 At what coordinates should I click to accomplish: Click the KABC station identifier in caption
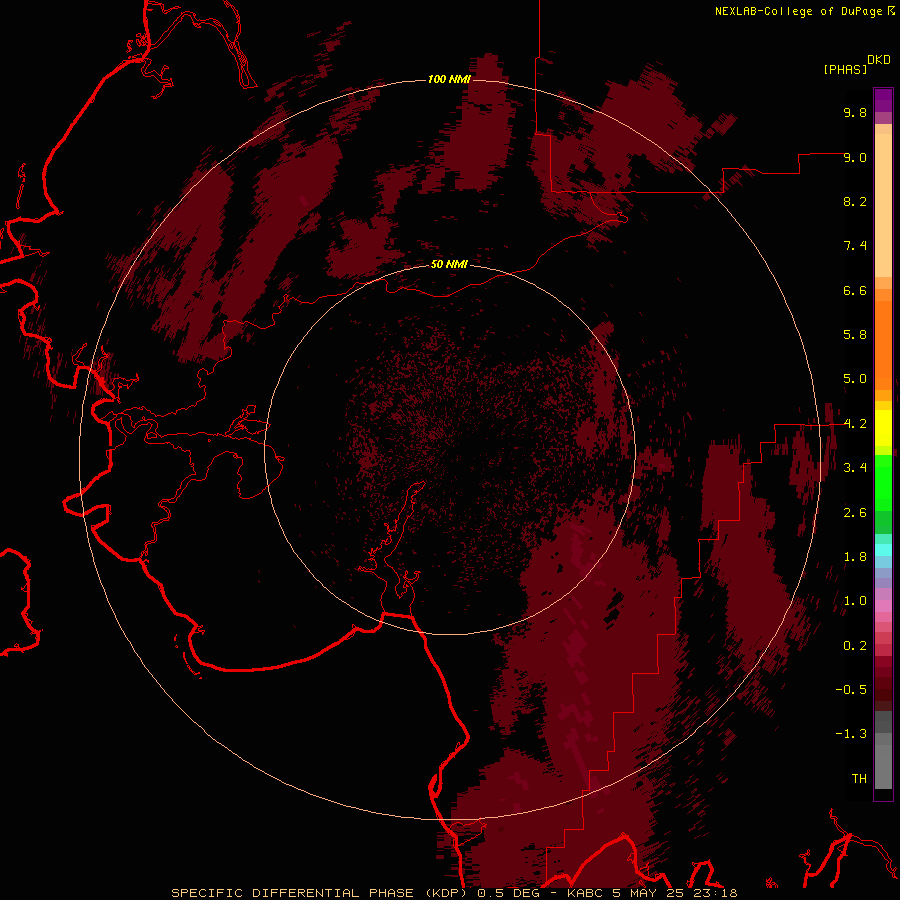click(584, 893)
